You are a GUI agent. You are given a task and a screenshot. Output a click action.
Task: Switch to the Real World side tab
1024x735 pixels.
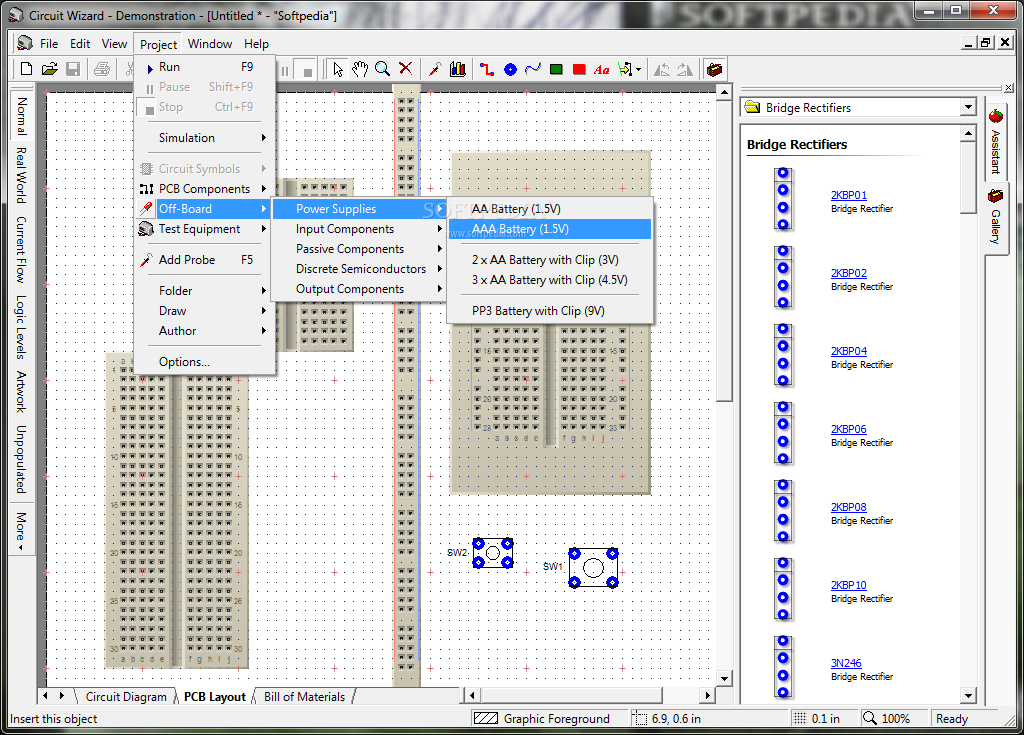click(21, 175)
